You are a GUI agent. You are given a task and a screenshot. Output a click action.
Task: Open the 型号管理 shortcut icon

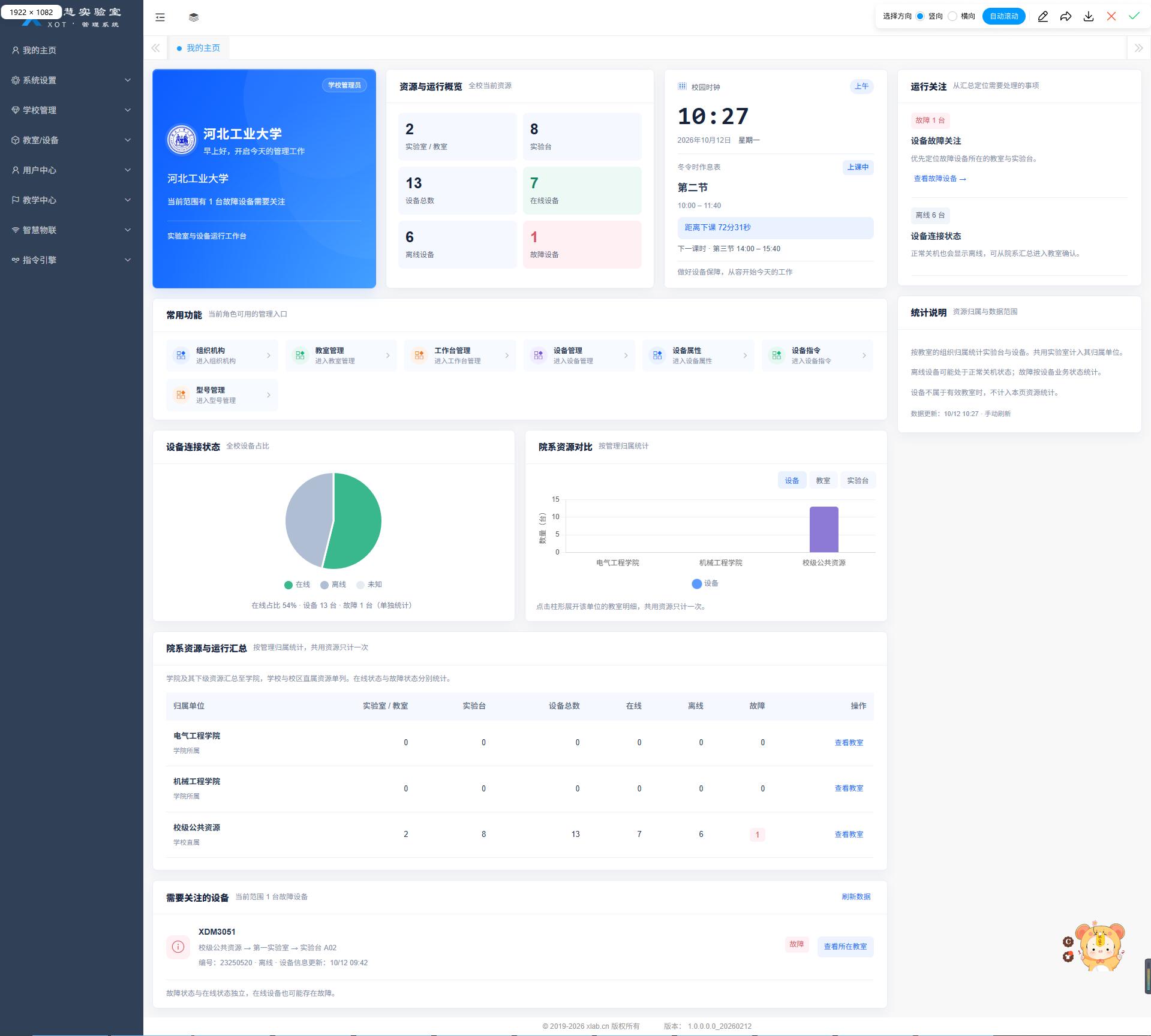coord(181,395)
